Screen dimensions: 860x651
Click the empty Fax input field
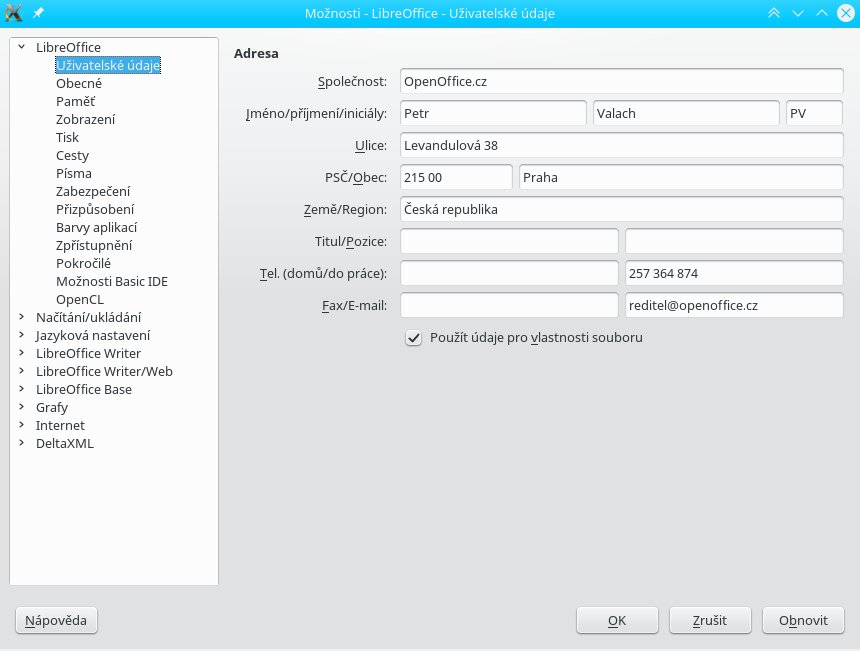point(509,305)
